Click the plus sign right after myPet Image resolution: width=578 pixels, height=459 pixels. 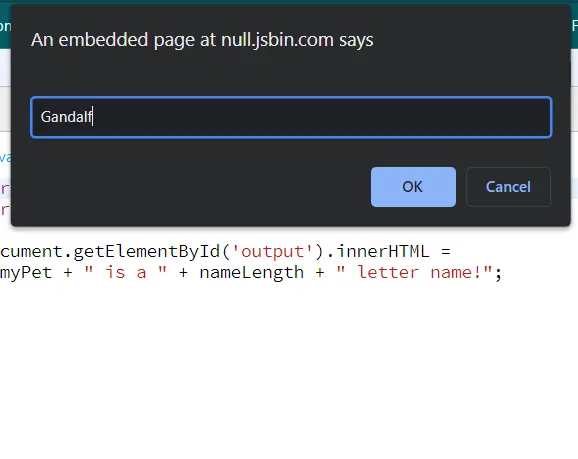point(68,273)
